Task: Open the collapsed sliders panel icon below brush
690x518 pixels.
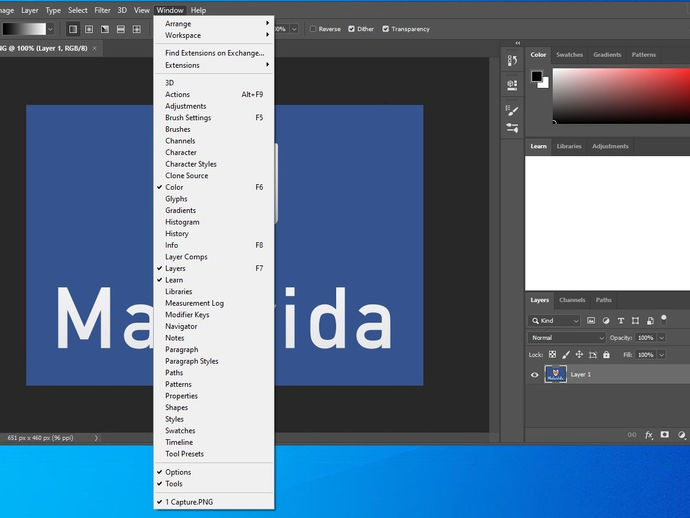Action: click(x=512, y=128)
